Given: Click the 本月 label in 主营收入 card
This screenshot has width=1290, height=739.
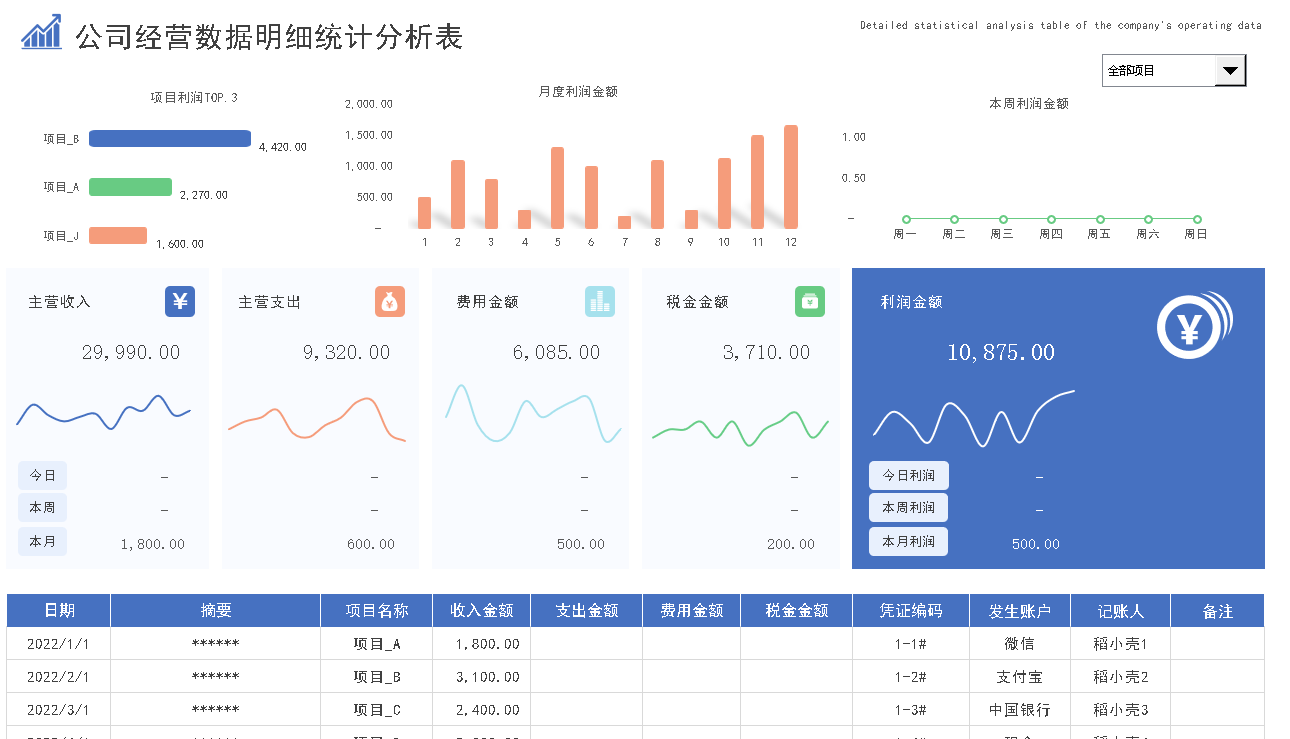Looking at the screenshot, I should point(42,541).
